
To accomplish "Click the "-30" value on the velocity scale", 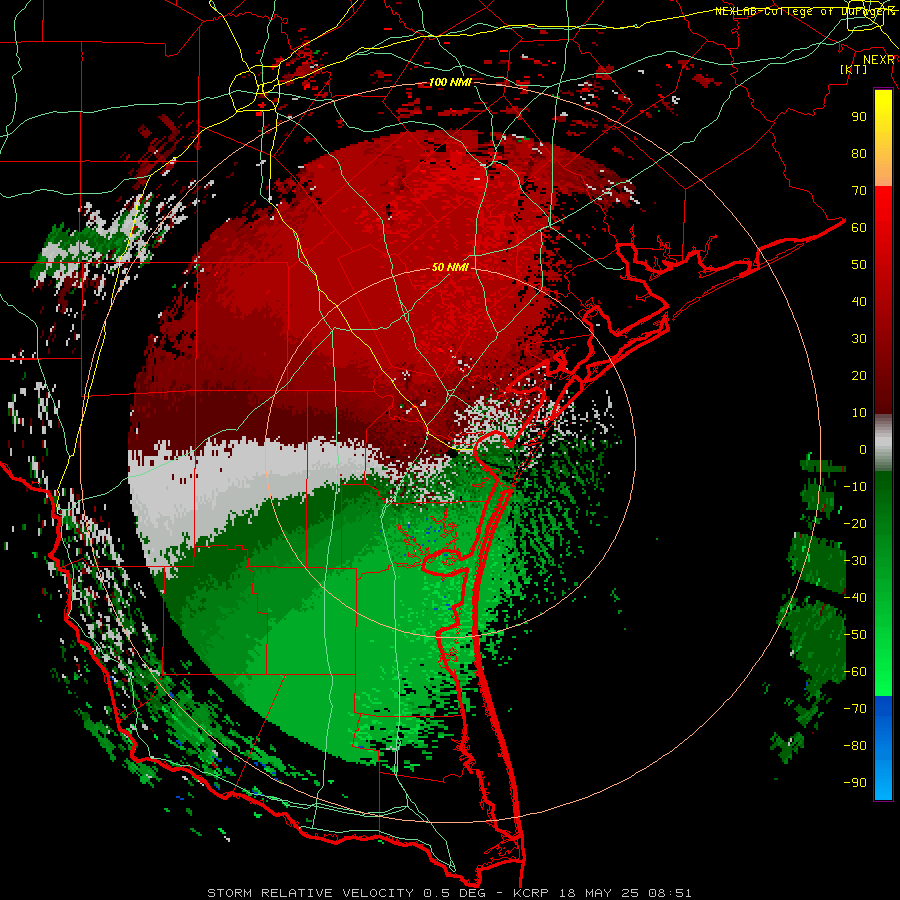I will click(855, 561).
